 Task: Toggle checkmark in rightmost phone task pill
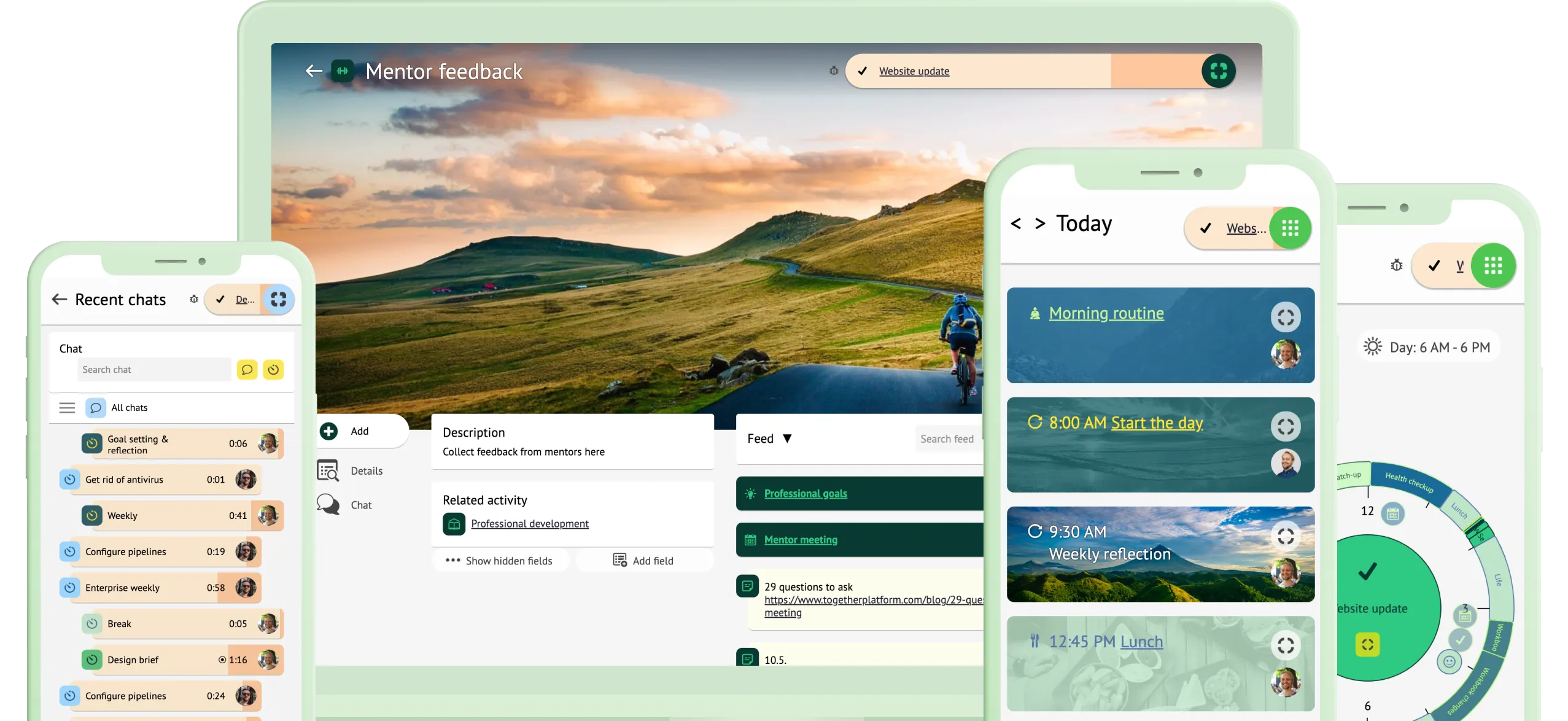(1434, 265)
